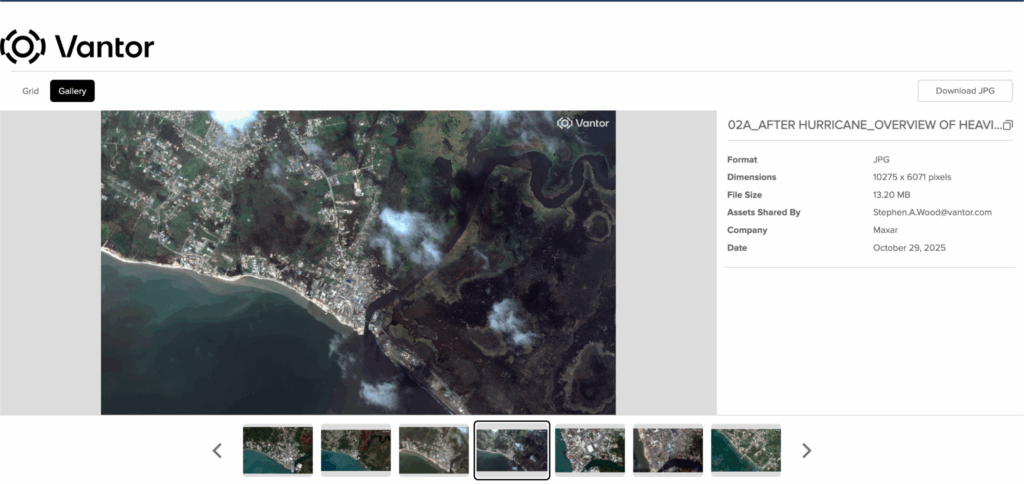Select the first thumbnail in the strip
Viewport: 1024px width, 484px height.
[278, 450]
